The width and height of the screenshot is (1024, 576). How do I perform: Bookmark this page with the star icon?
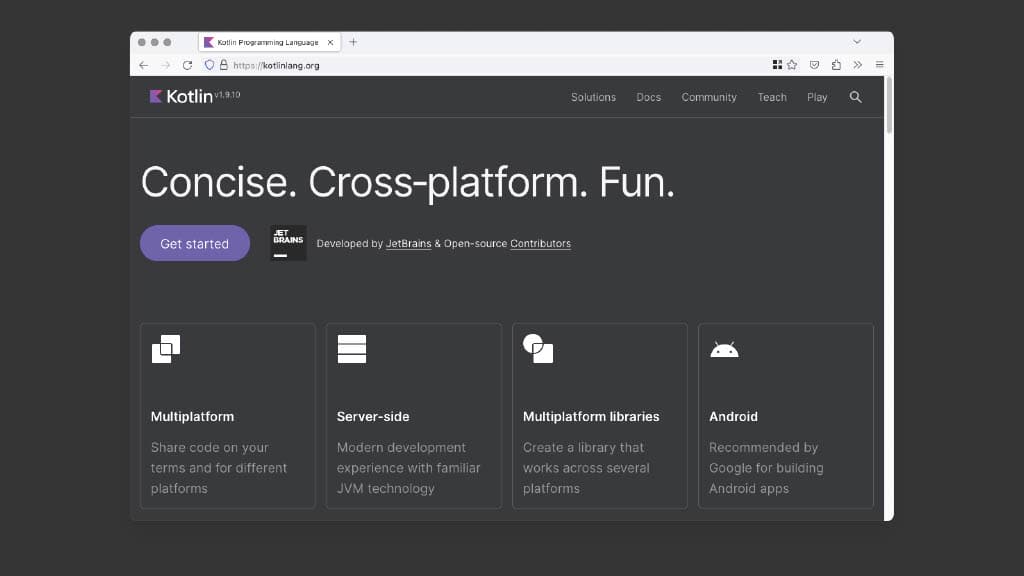click(x=792, y=65)
